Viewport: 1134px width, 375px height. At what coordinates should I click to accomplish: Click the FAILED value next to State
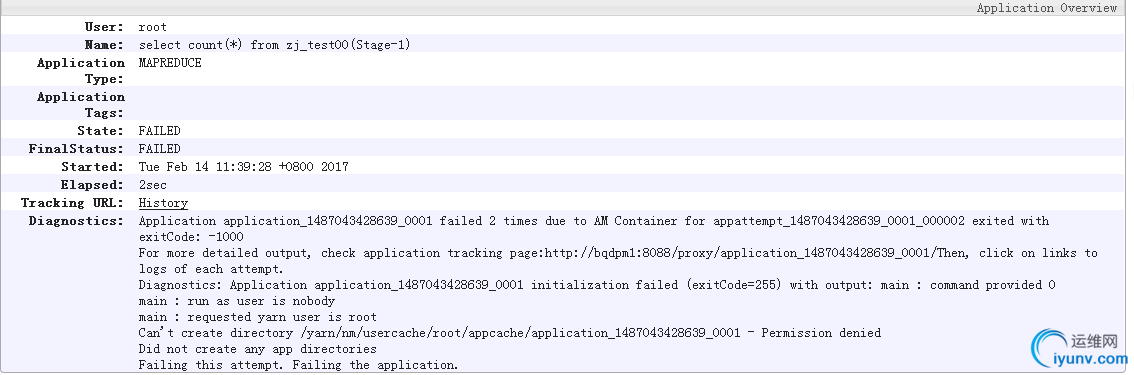[160, 131]
